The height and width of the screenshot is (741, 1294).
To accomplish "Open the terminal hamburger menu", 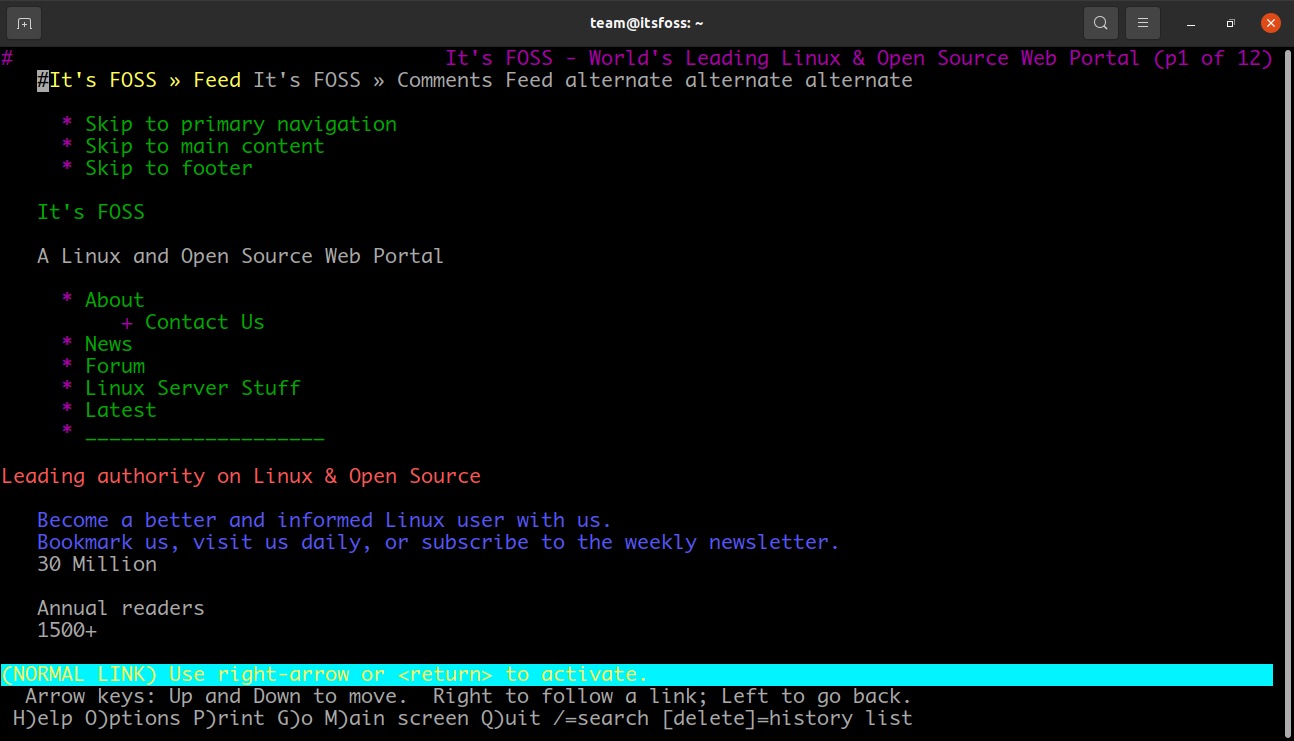I will point(1142,23).
